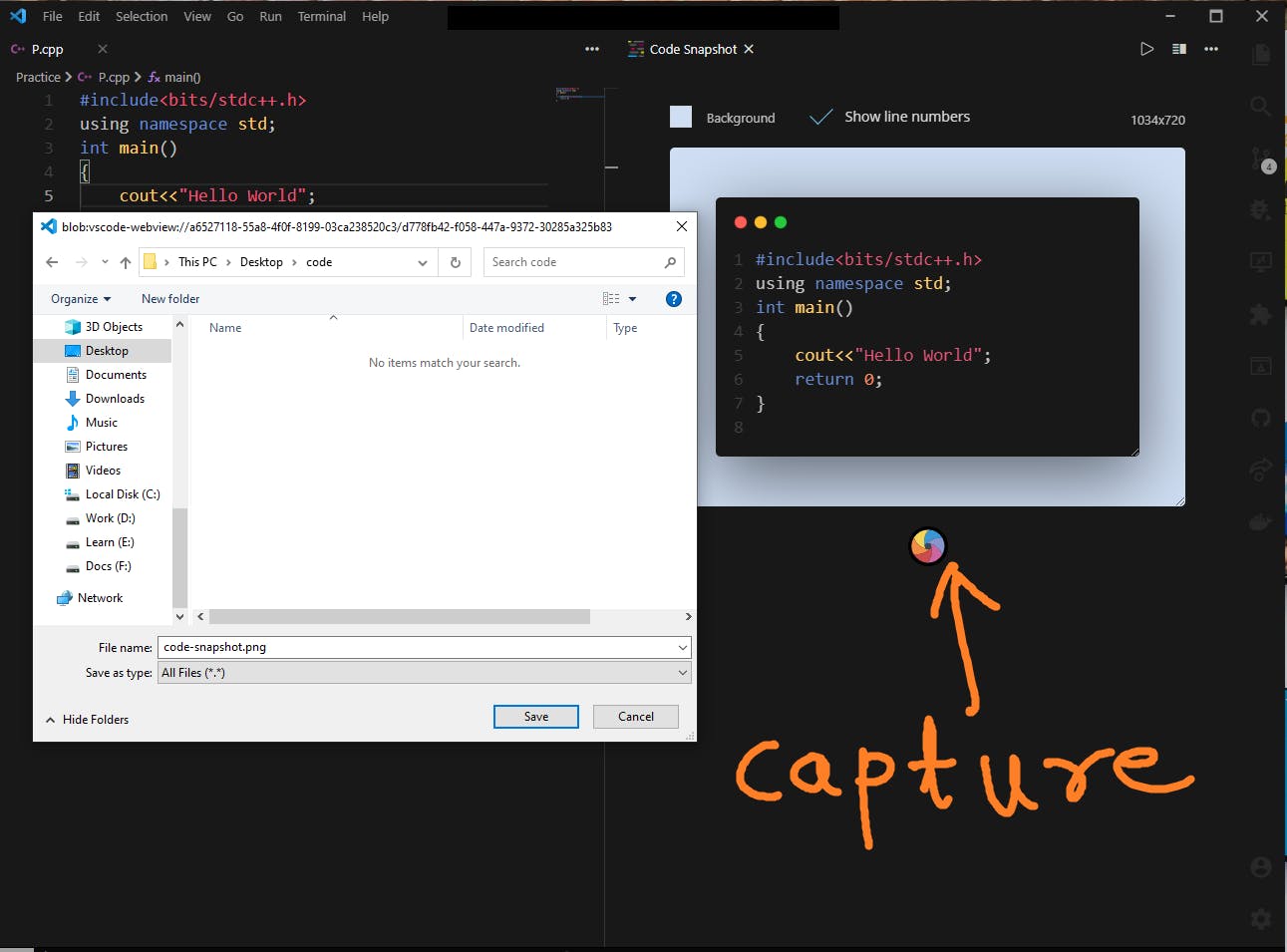Open the Run and Debug view
The image size is (1287, 952).
click(1261, 210)
